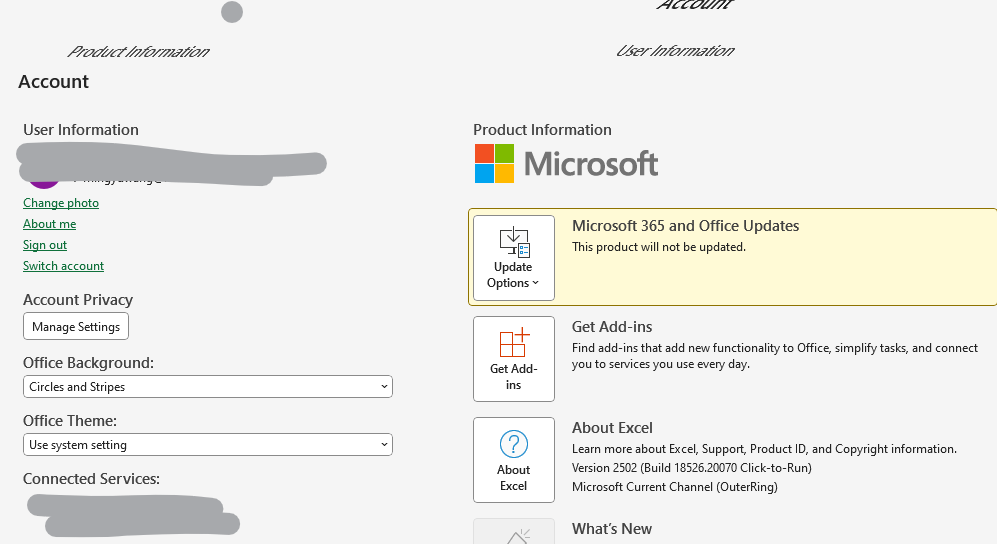Image resolution: width=997 pixels, height=544 pixels.
Task: Click the Microsoft 365 and Office Updates heading
Action: click(685, 226)
